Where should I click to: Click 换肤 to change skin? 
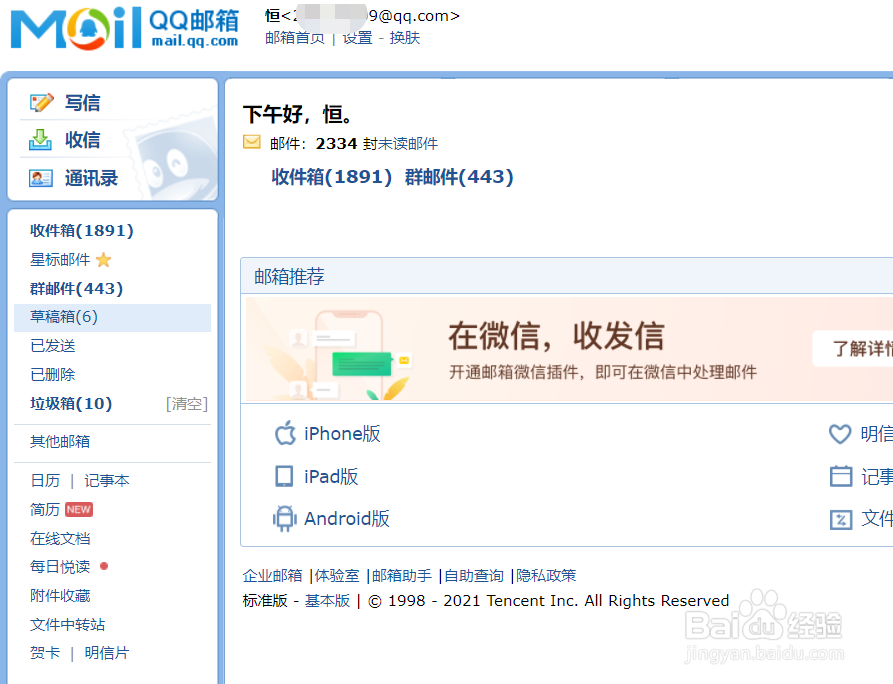404,38
